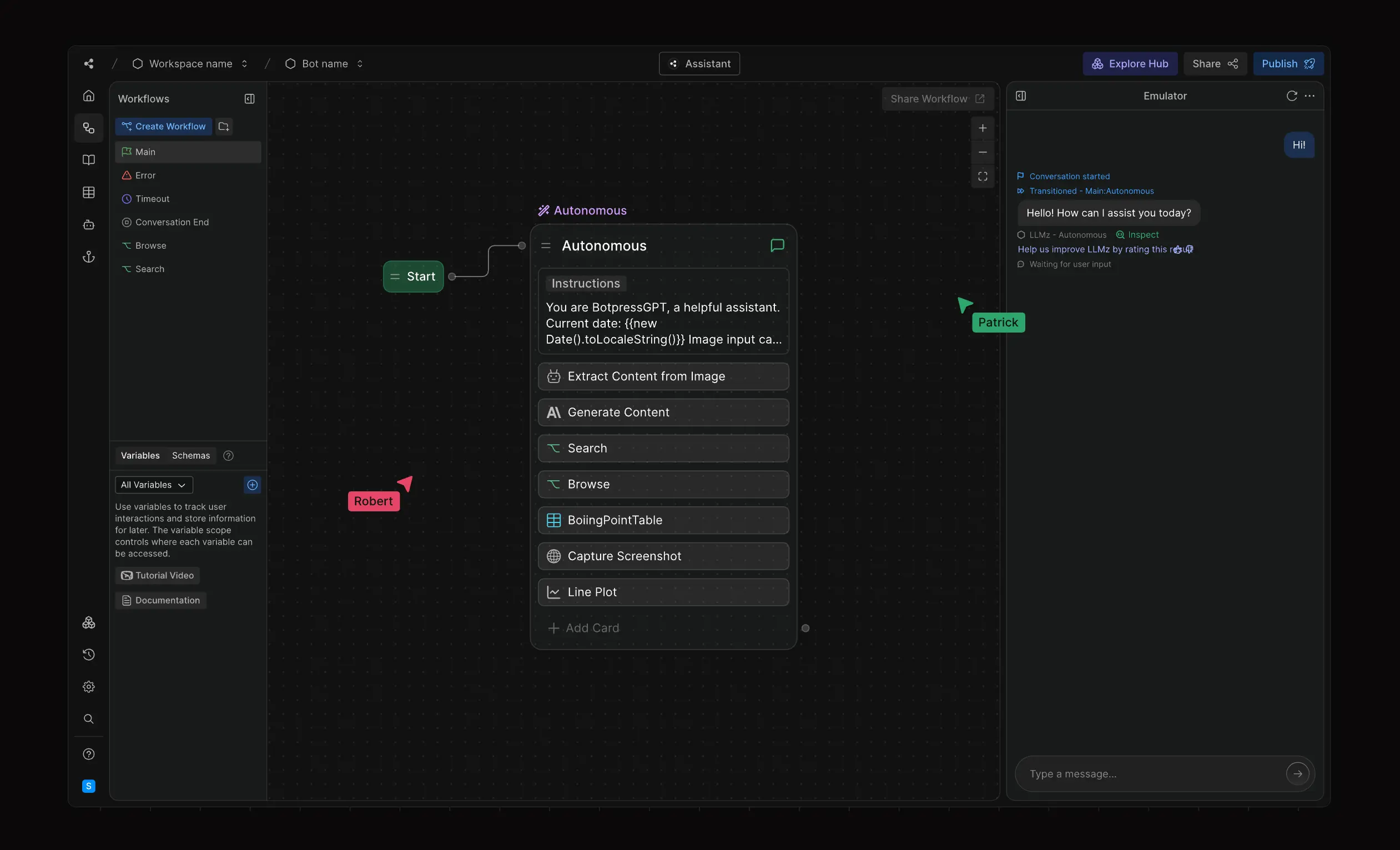Select the Conversation End workflow
This screenshot has width=1400, height=850.
point(188,222)
